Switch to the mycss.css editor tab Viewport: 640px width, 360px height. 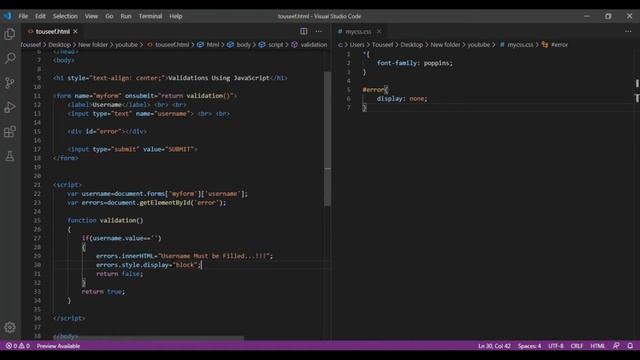(358, 31)
